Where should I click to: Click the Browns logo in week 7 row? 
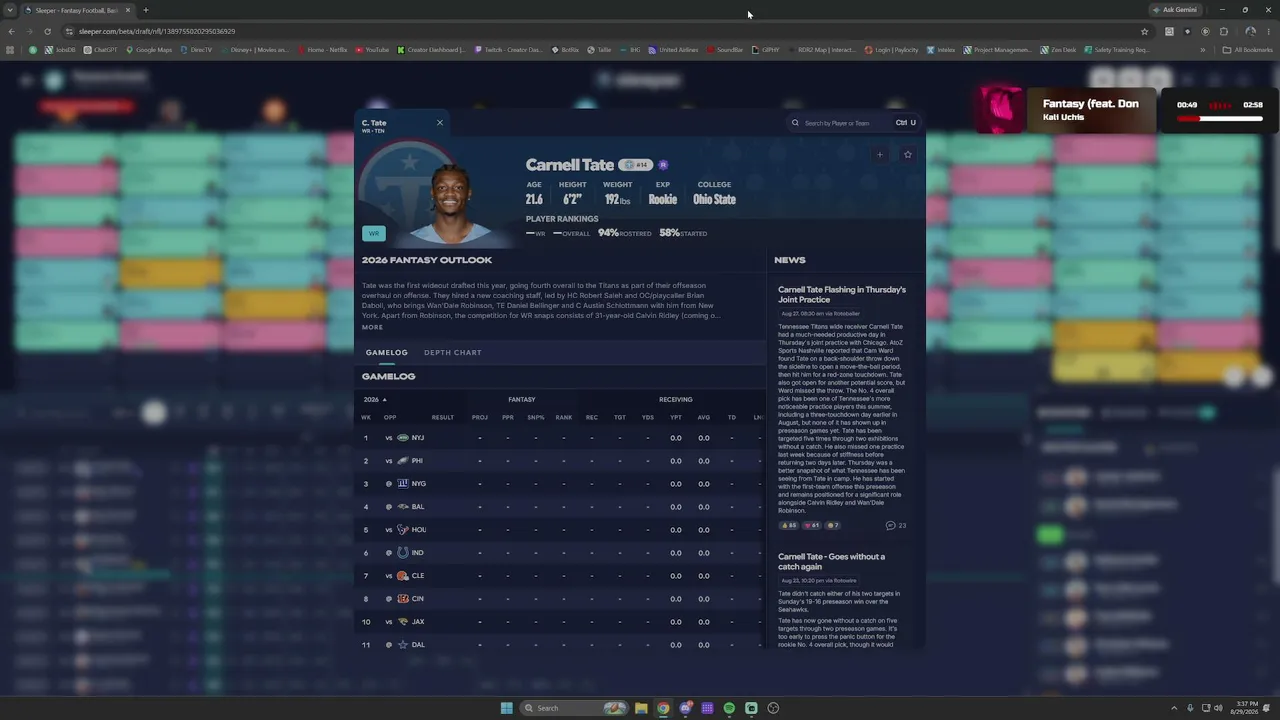tap(403, 576)
